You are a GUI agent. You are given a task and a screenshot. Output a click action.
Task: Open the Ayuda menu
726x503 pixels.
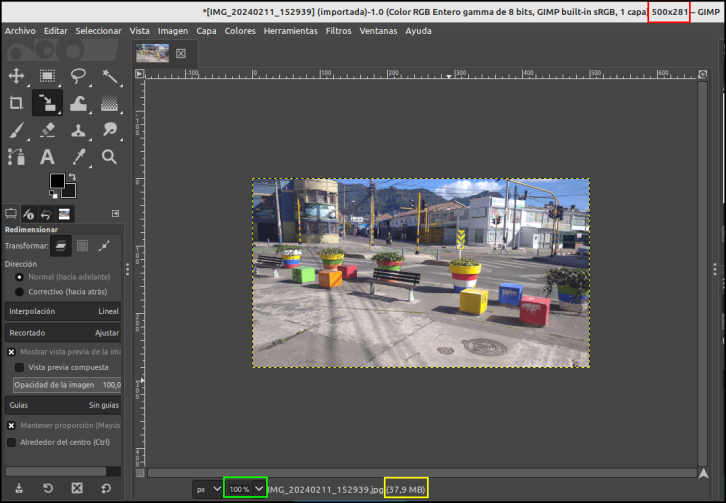click(x=418, y=31)
